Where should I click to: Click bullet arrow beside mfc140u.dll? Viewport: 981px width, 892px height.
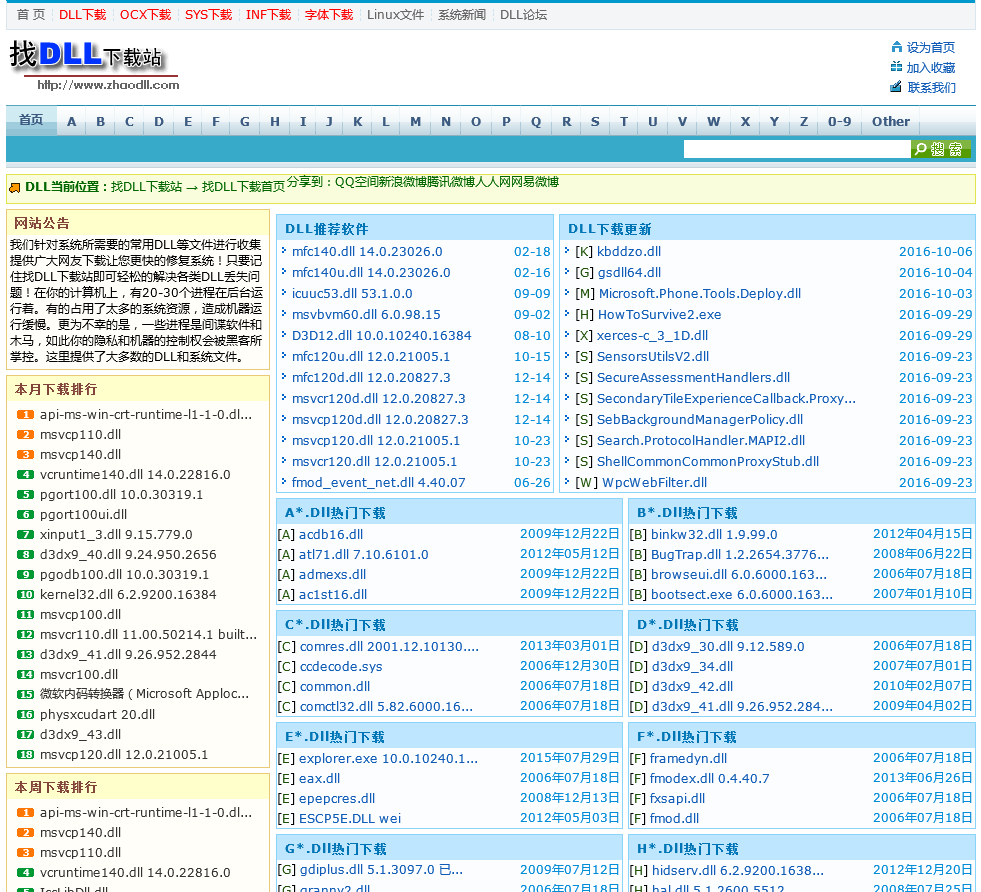coord(284,271)
